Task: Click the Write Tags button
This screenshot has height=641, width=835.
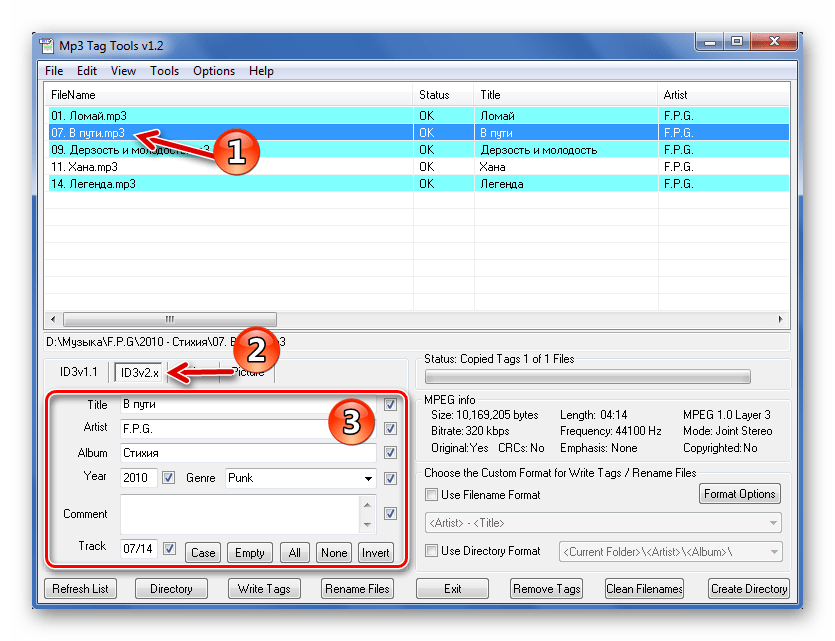Action: [x=264, y=589]
